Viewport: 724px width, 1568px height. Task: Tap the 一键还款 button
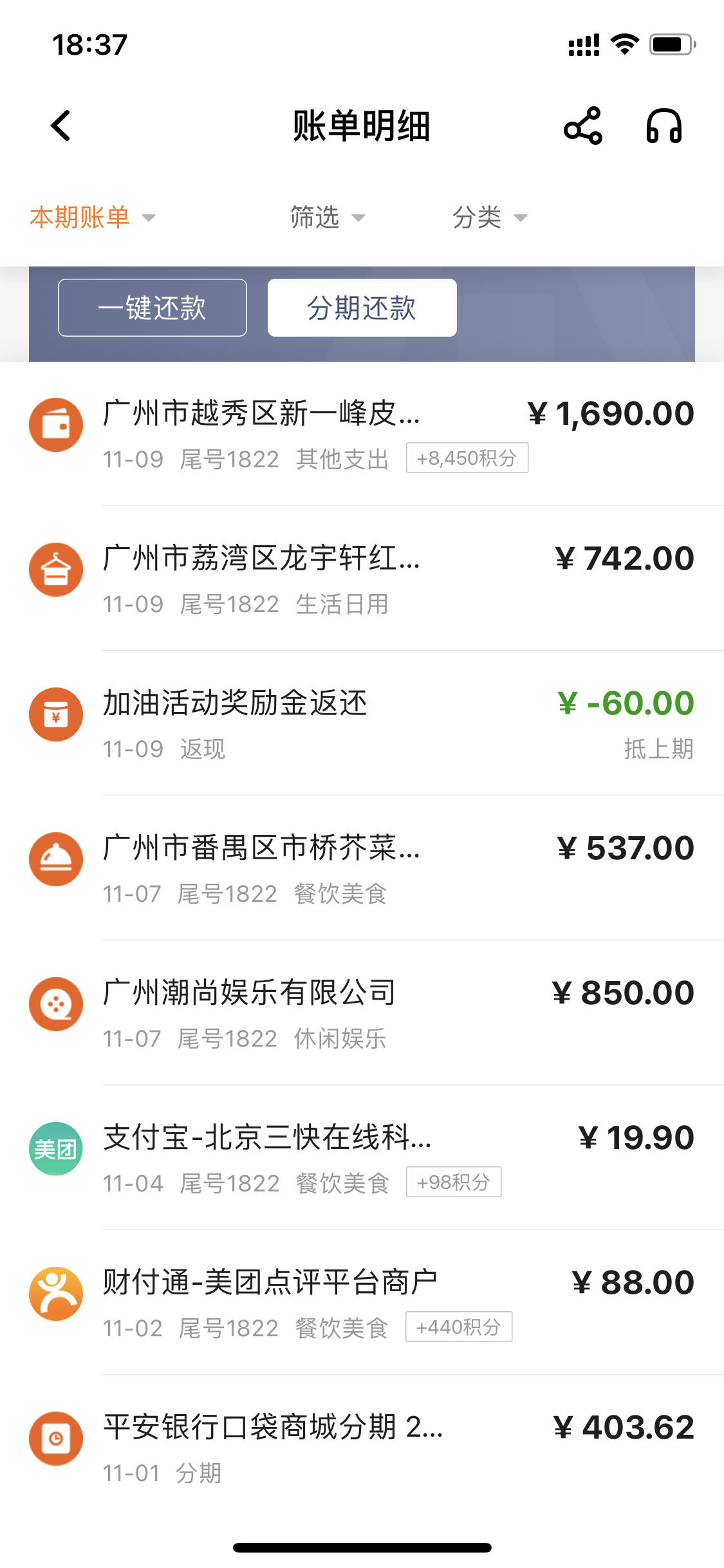pos(153,308)
